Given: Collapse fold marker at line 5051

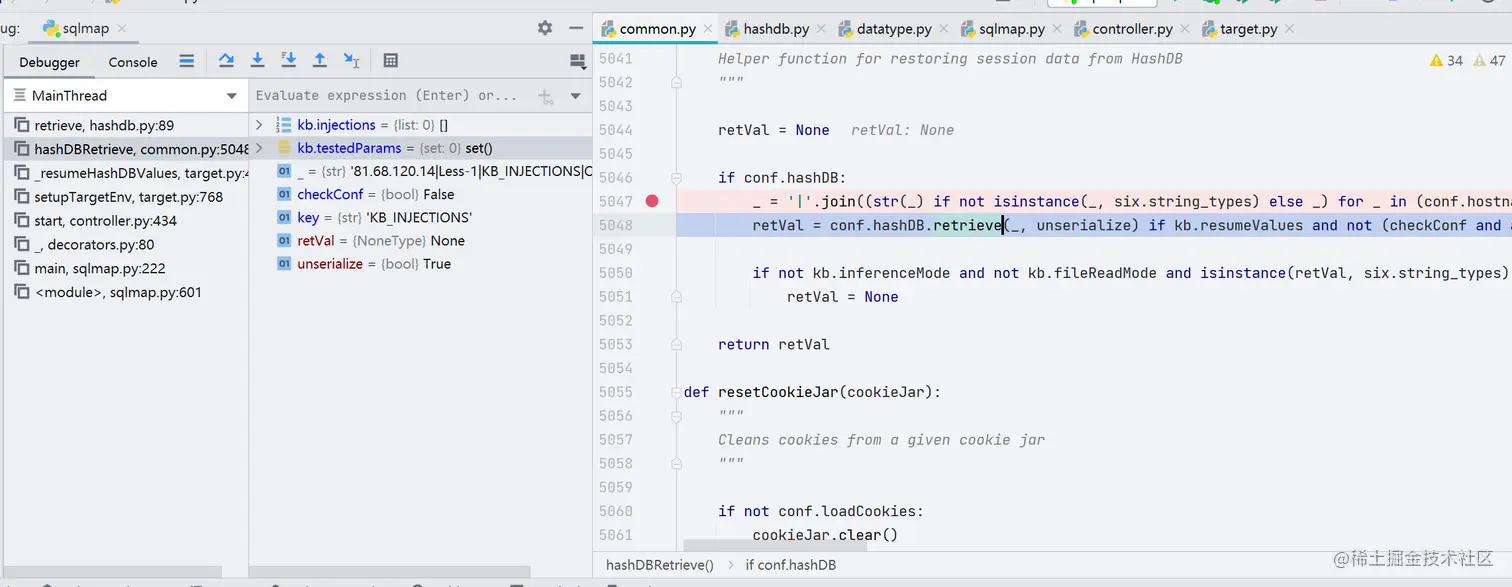Looking at the screenshot, I should tap(677, 296).
